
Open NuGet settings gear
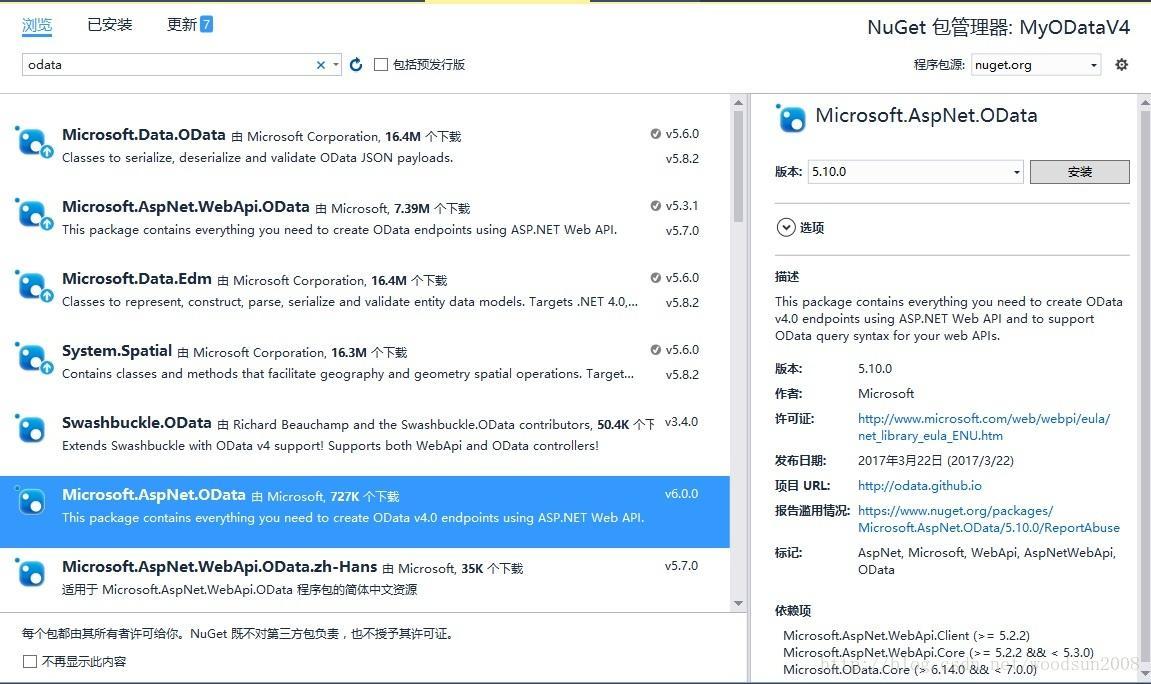click(x=1121, y=65)
